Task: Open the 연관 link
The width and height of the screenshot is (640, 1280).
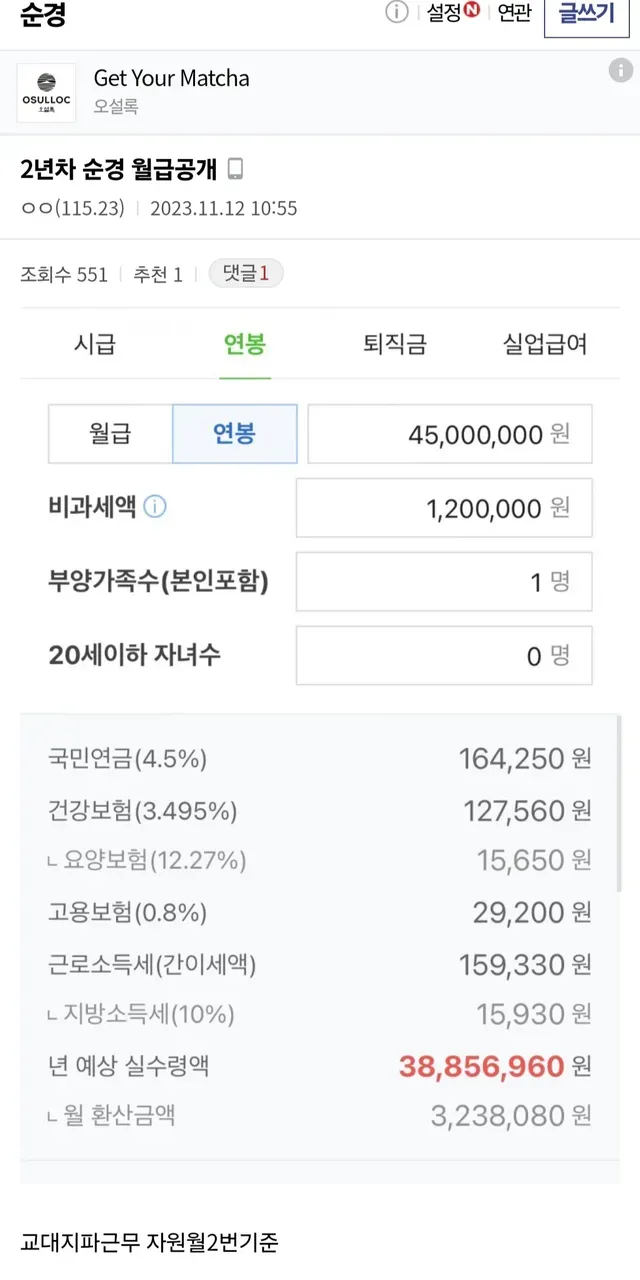Action: (514, 13)
